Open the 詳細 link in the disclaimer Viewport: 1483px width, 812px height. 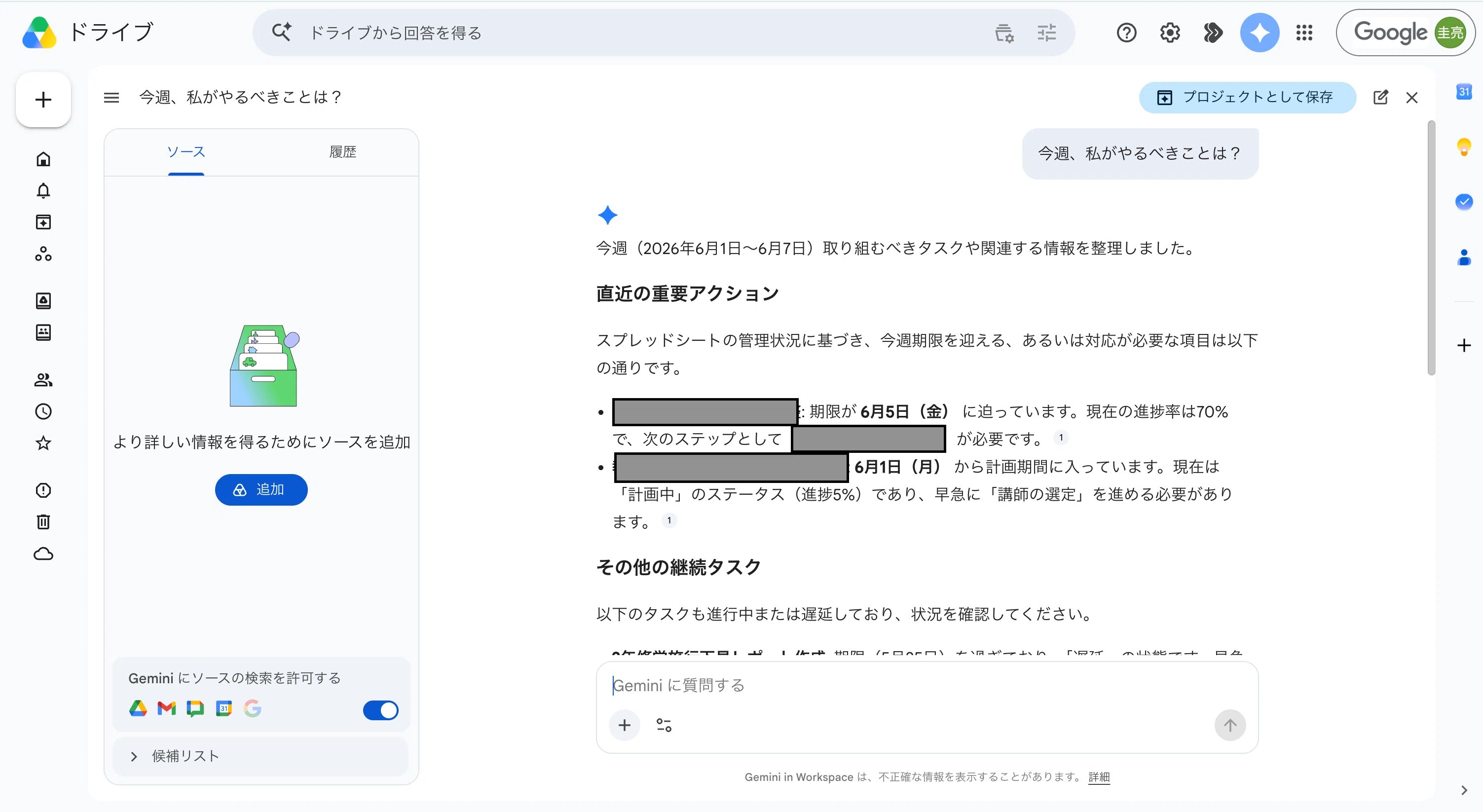(1099, 777)
